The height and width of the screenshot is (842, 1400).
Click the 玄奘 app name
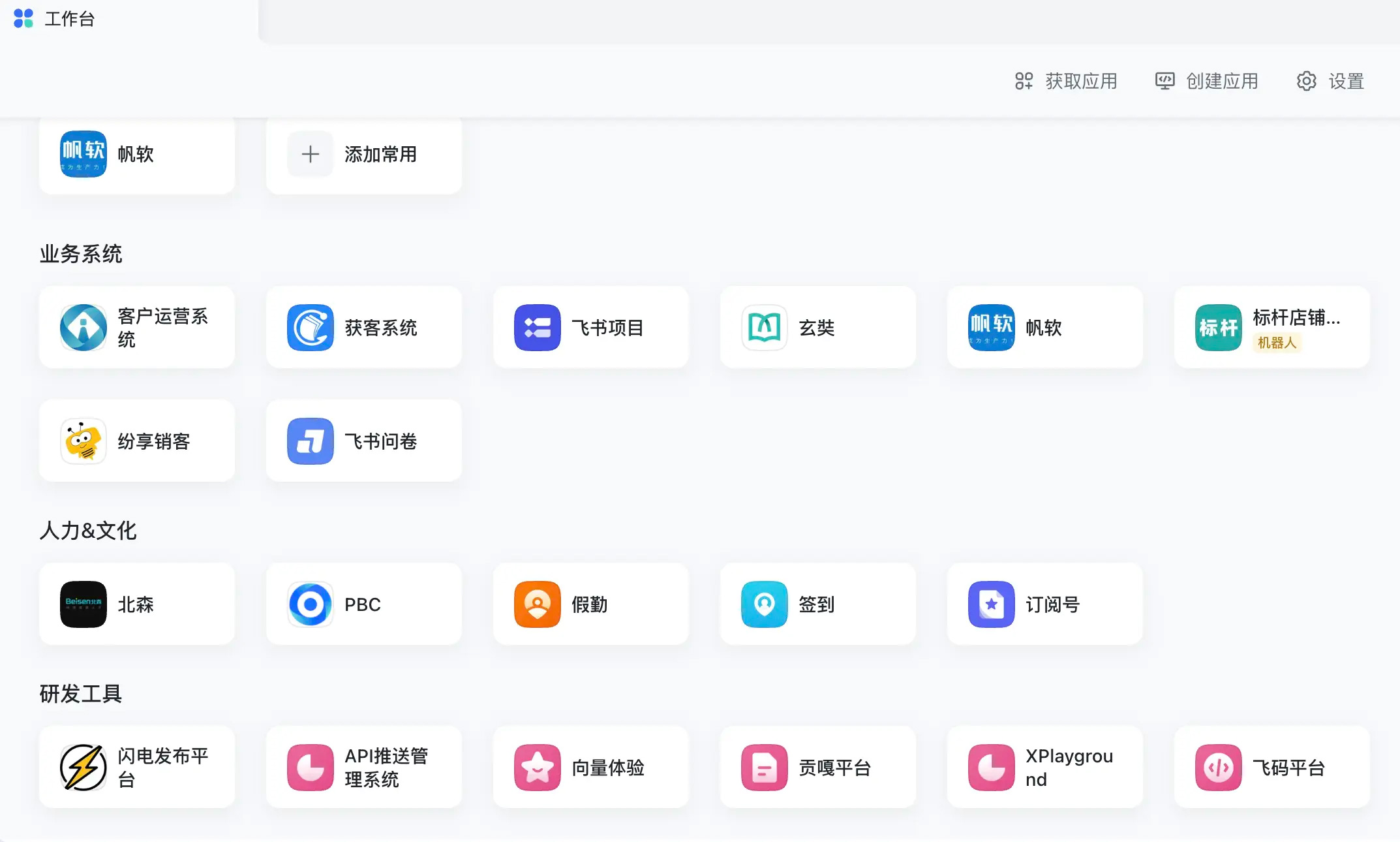pyautogui.click(x=817, y=328)
